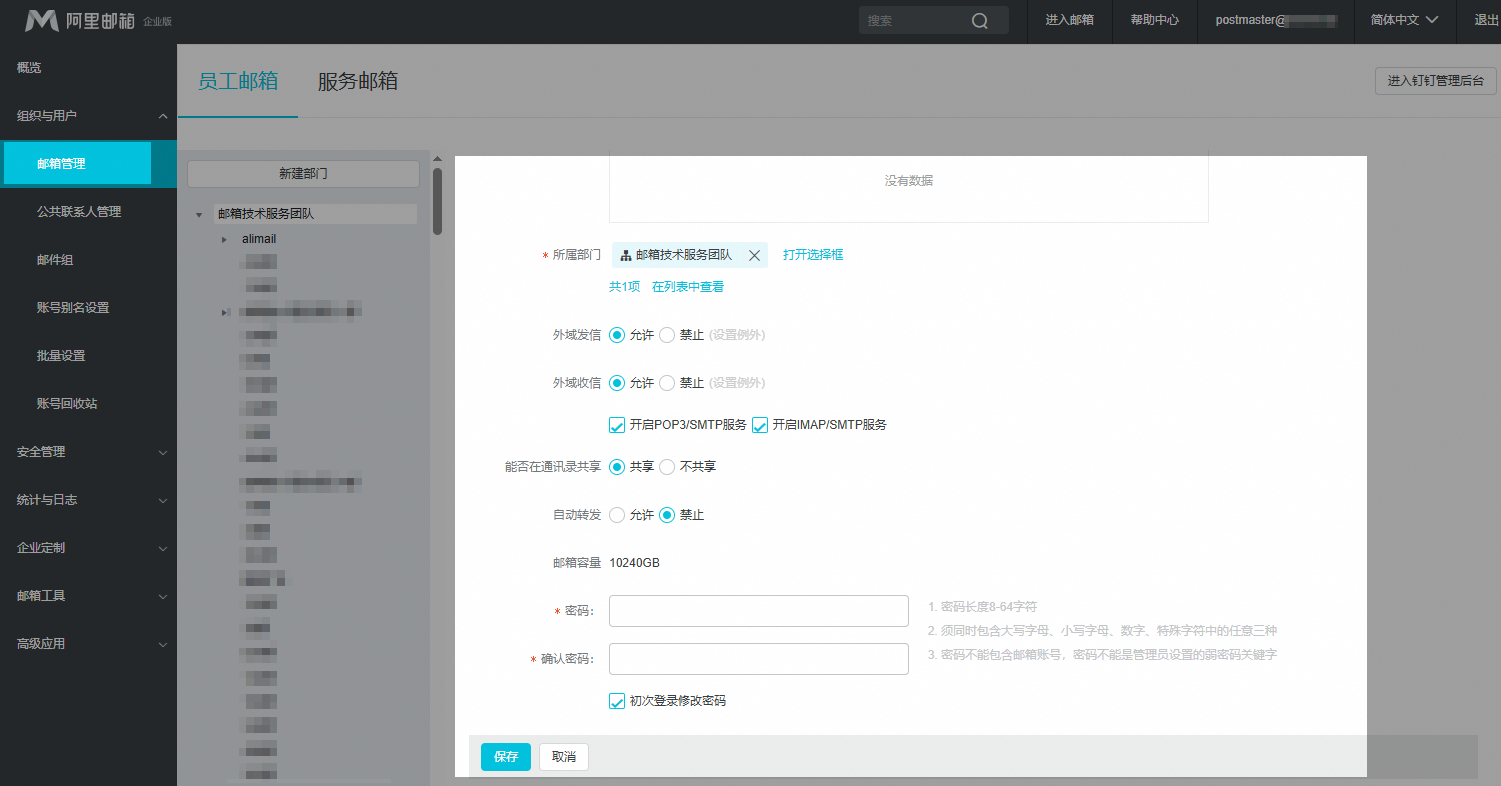Click the department tree scrollbar thumb
The height and width of the screenshot is (786, 1501).
(x=437, y=201)
